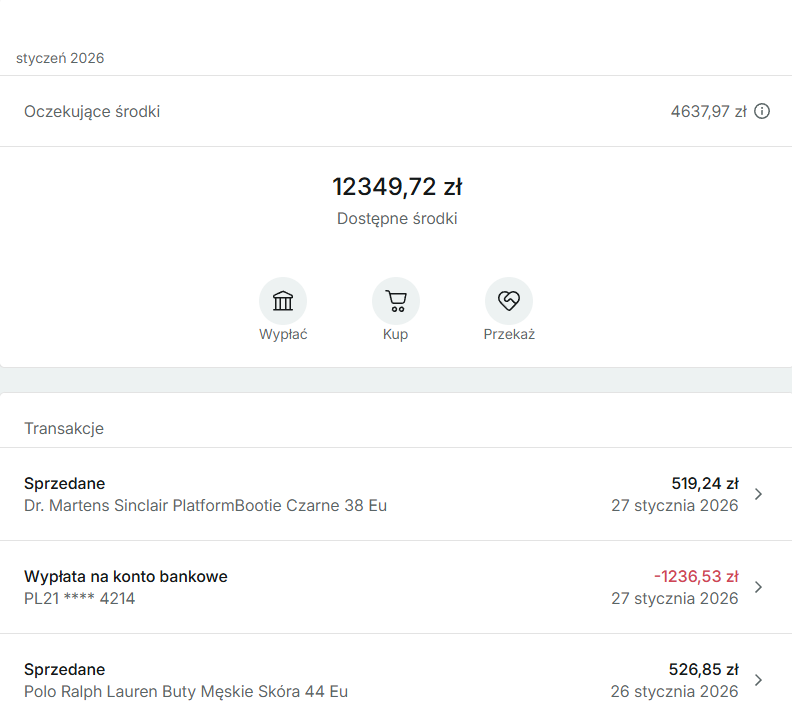Select the "Przekaż" text label
Image resolution: width=792 pixels, height=723 pixels.
[x=509, y=335]
